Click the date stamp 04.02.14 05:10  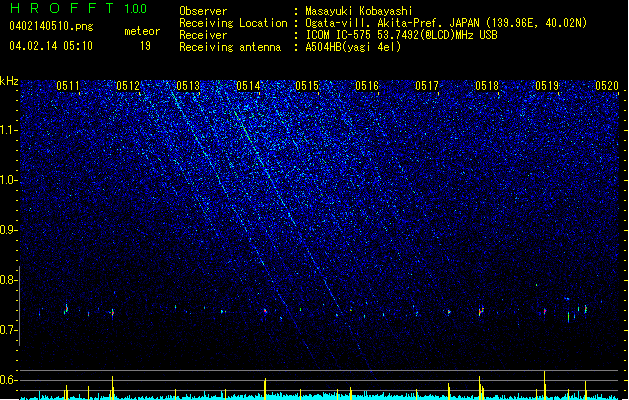(51, 46)
